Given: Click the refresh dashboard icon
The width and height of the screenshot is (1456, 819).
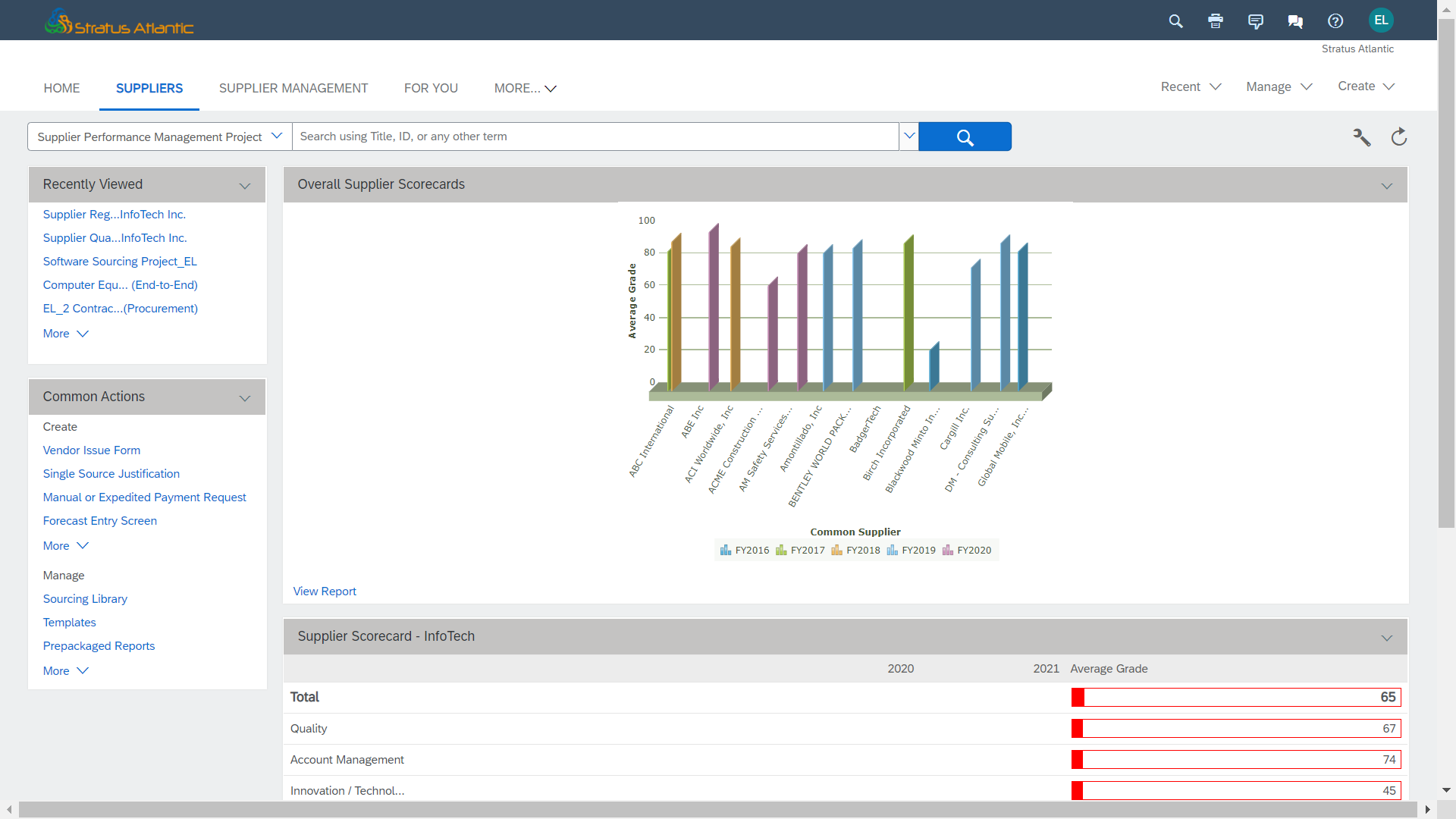Looking at the screenshot, I should [x=1399, y=136].
